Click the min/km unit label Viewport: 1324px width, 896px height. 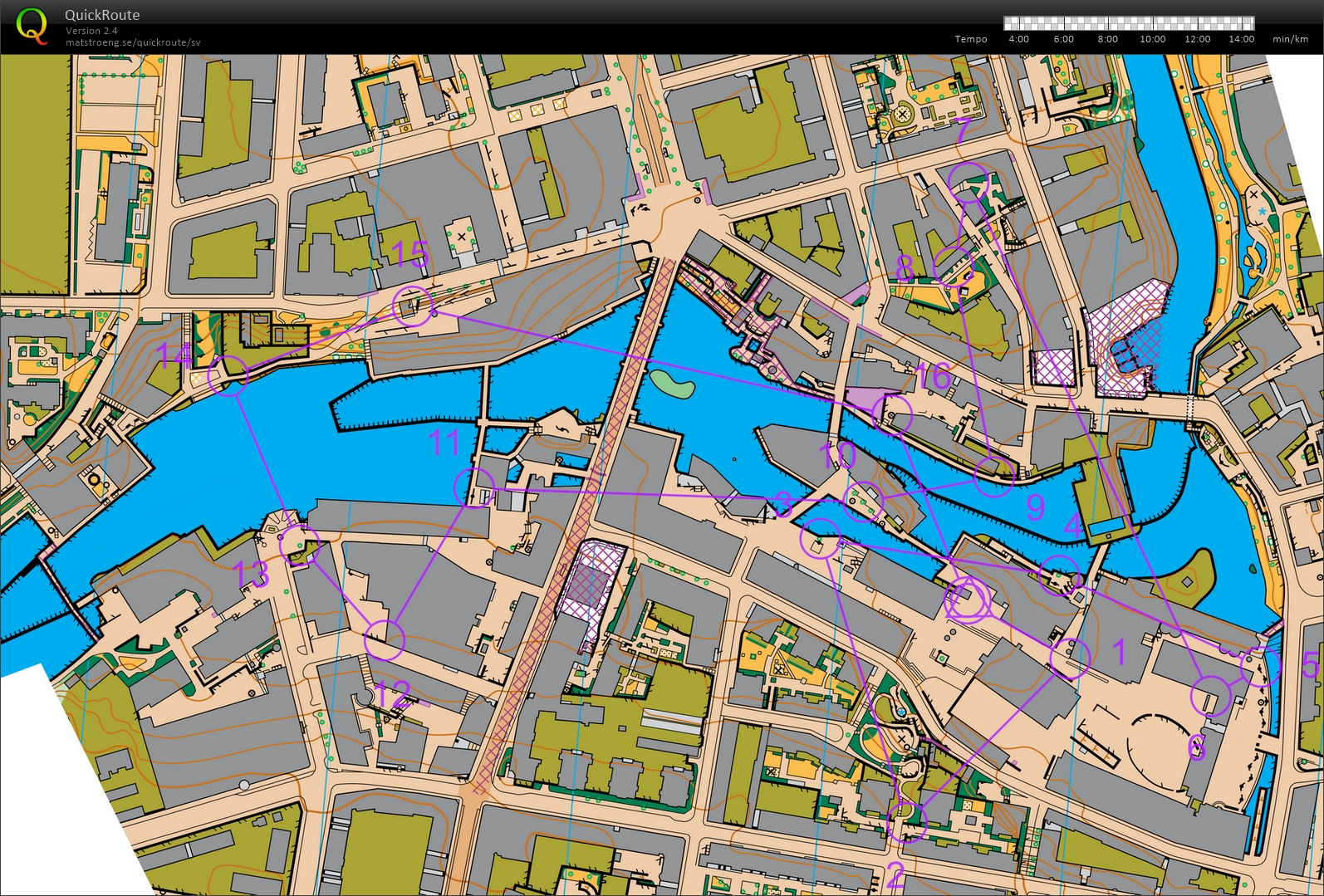(x=1290, y=39)
